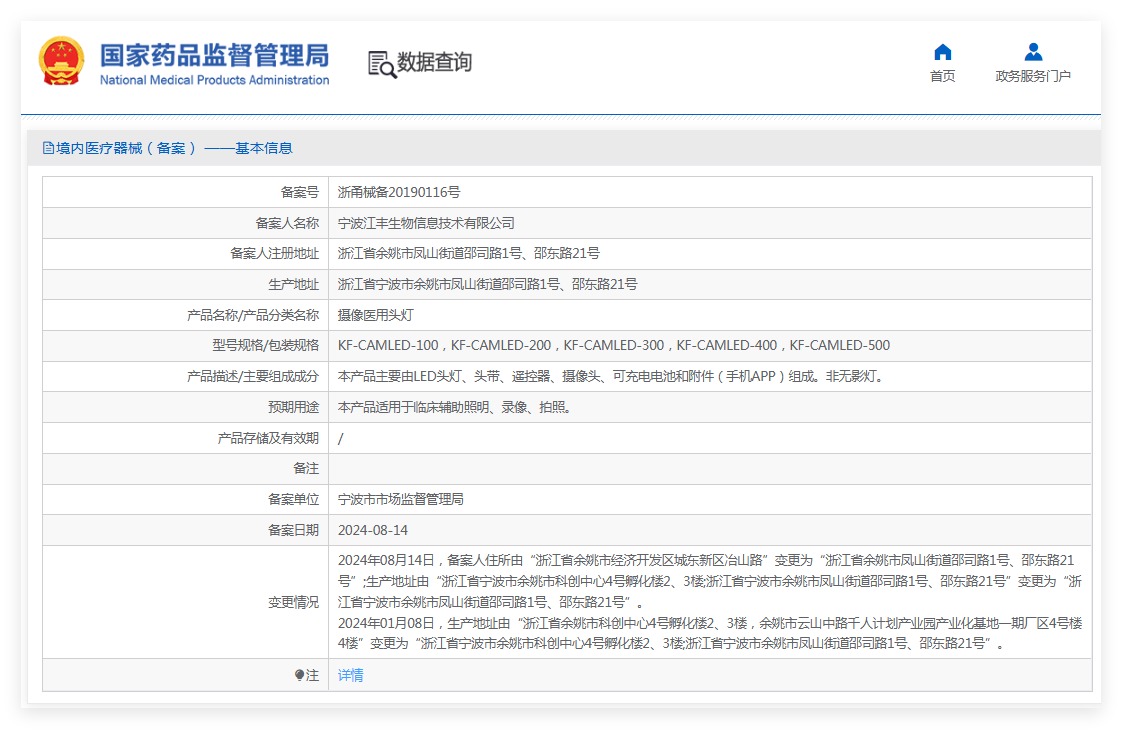Click the 境内医疗器械（备案）header text
This screenshot has width=1122, height=729.
point(126,148)
